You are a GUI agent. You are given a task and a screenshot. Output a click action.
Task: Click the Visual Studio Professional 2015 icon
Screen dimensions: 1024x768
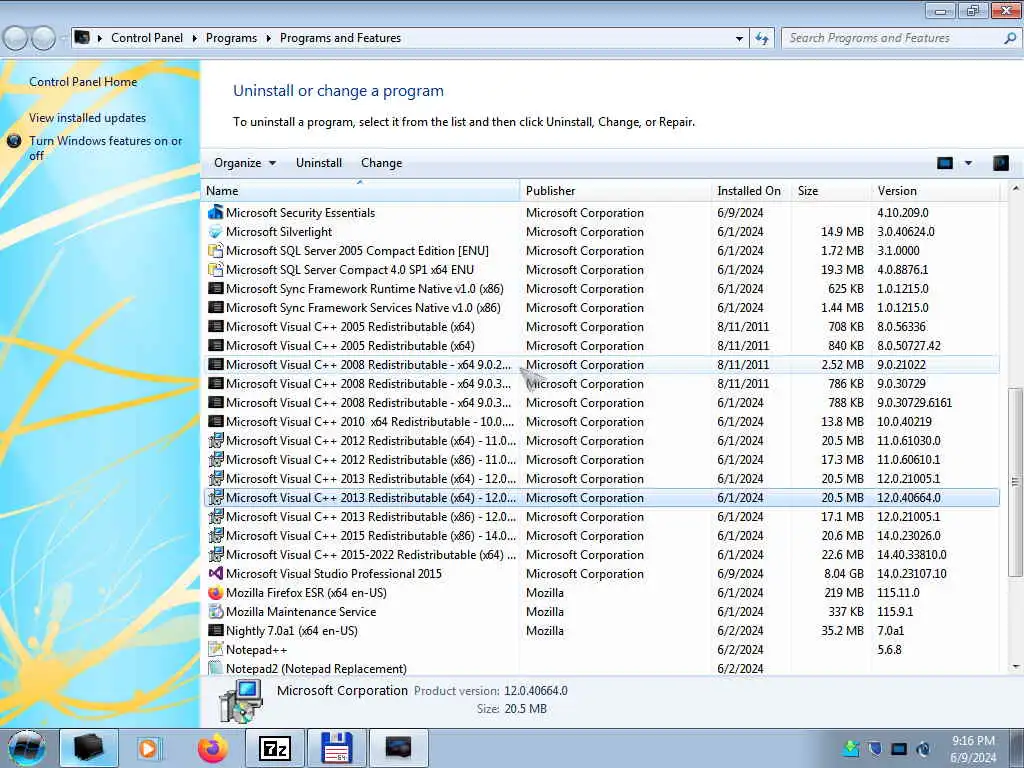[x=215, y=573]
